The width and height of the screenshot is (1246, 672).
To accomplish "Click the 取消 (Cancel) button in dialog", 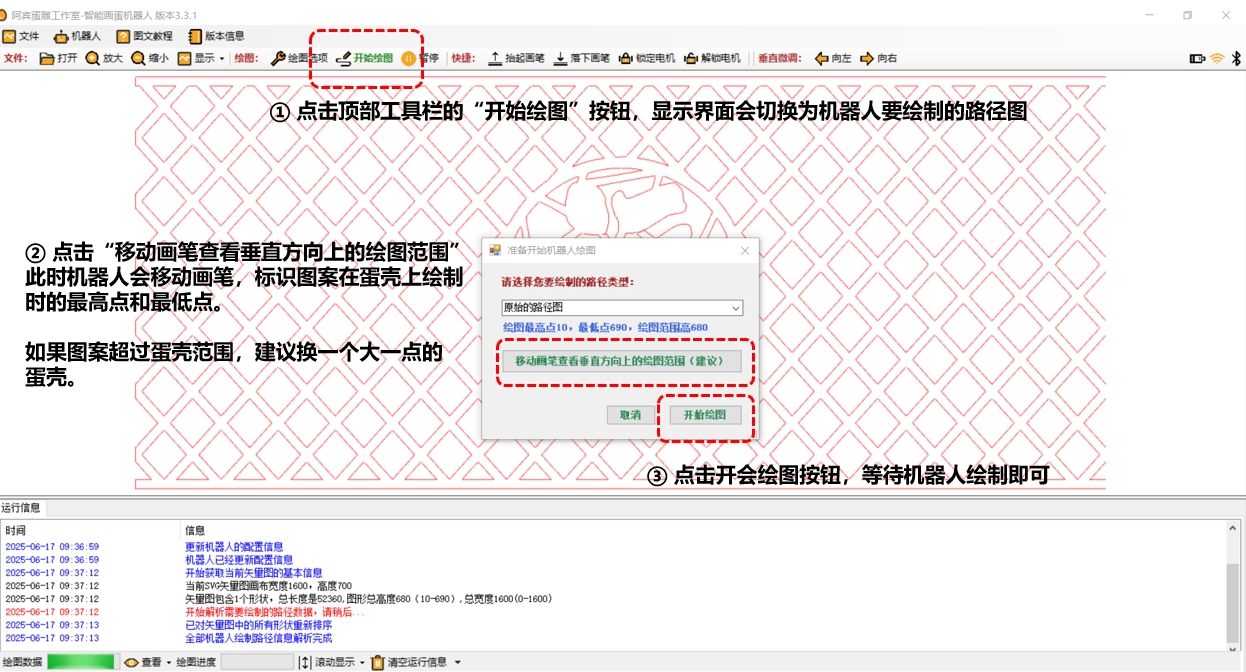I will click(629, 415).
